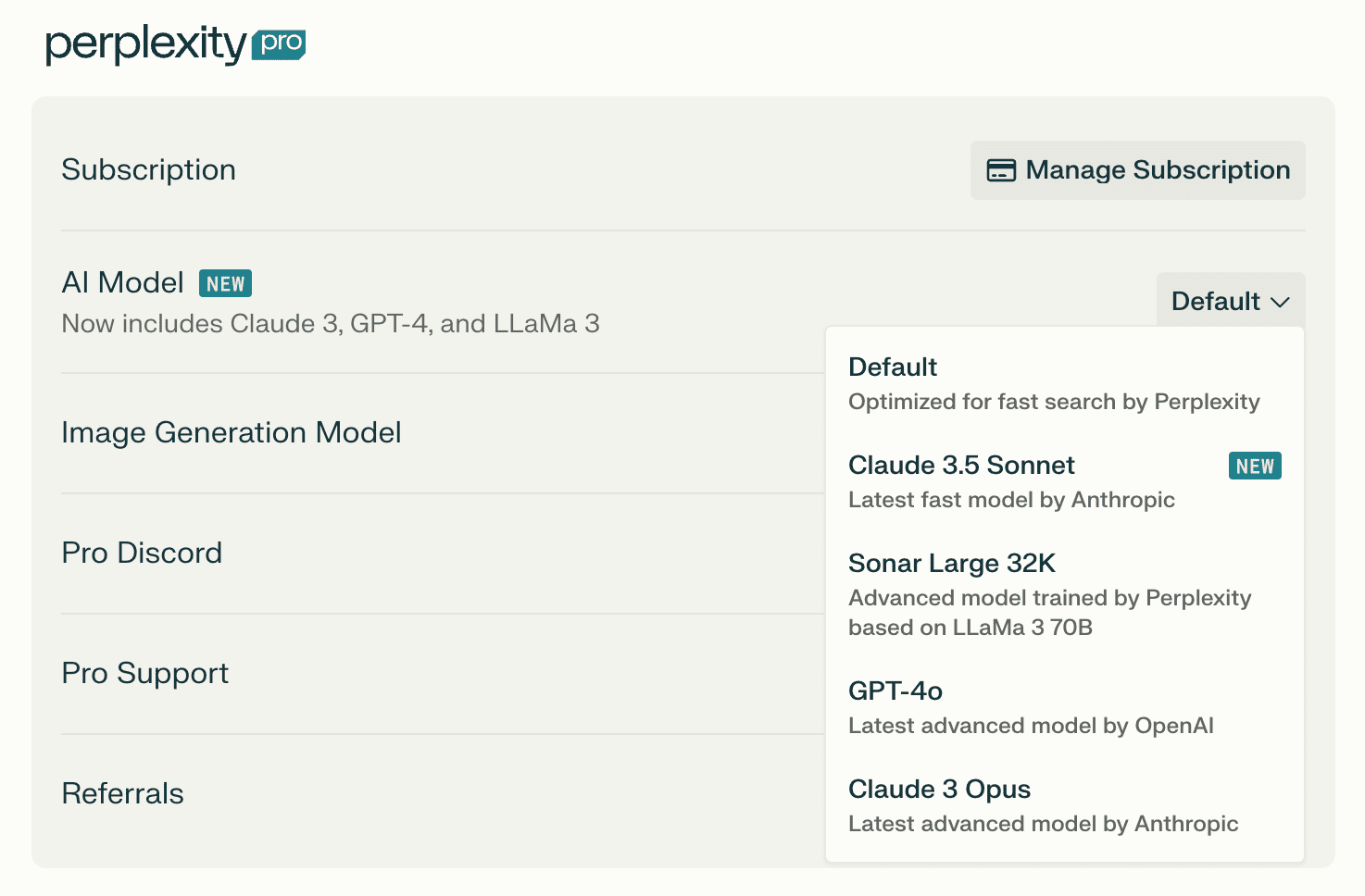The image size is (1365, 896).
Task: Click the Subscription section label
Action: pos(148,170)
